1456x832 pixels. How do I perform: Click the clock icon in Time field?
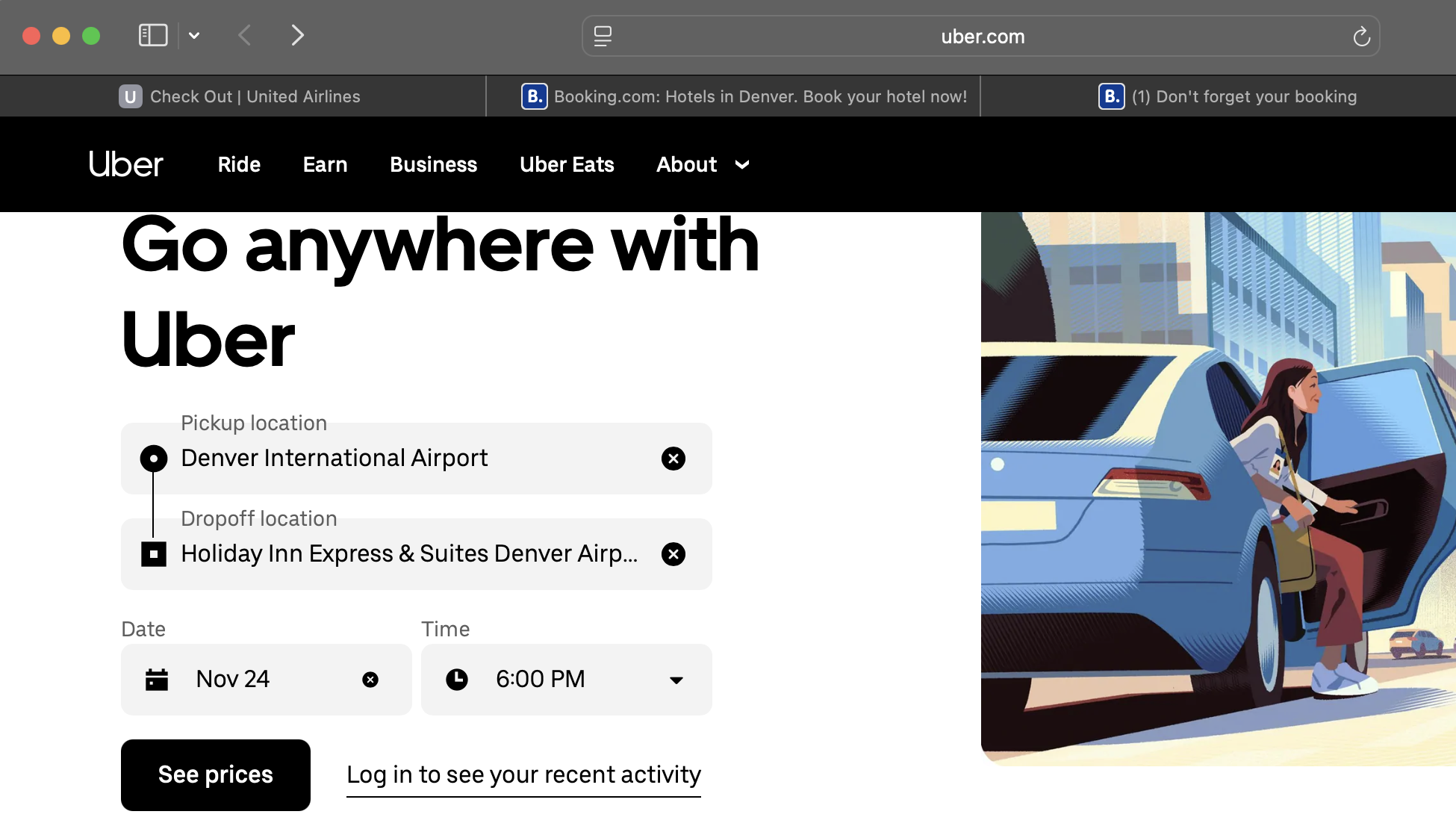[457, 680]
